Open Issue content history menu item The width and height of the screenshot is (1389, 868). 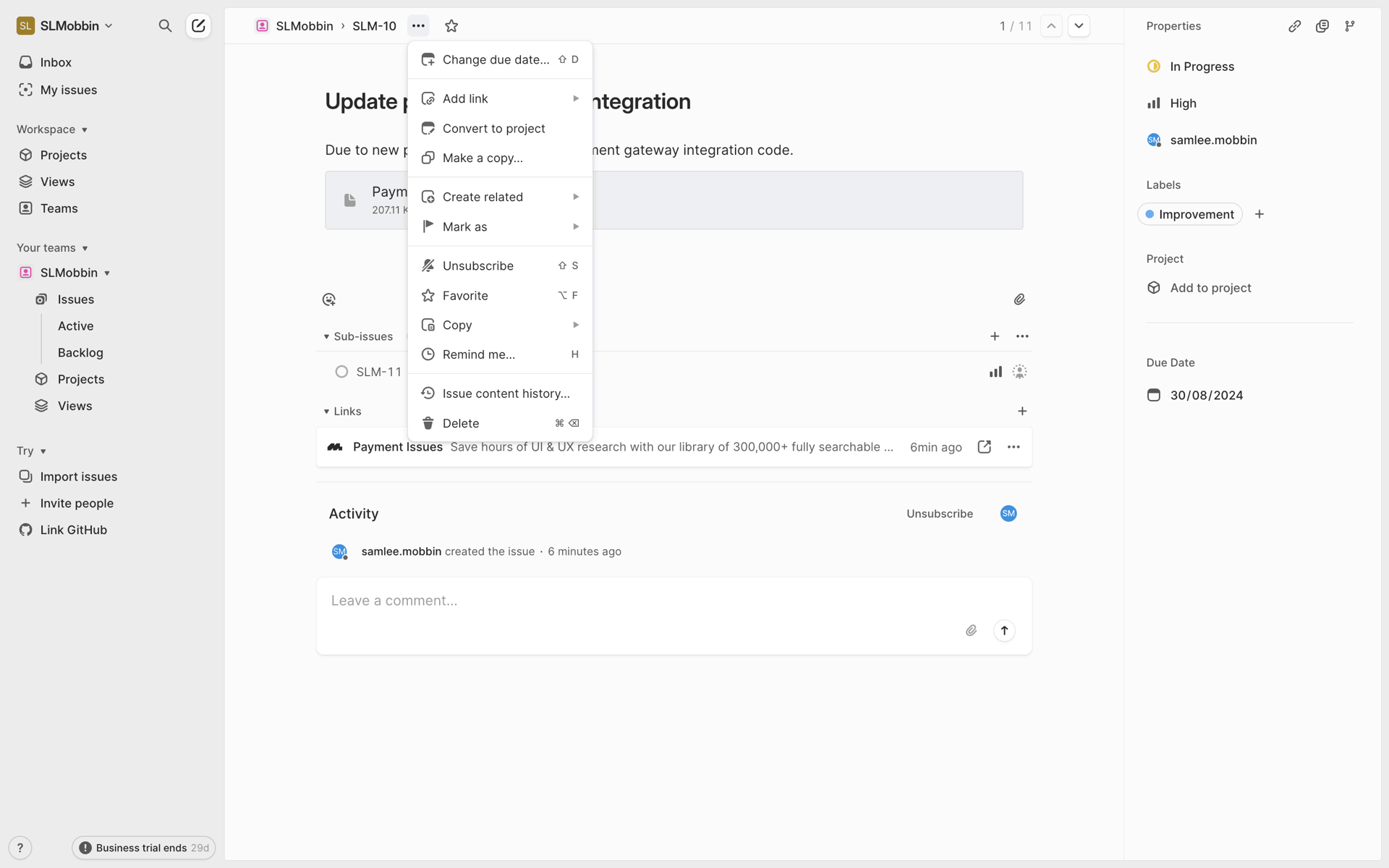(500, 393)
